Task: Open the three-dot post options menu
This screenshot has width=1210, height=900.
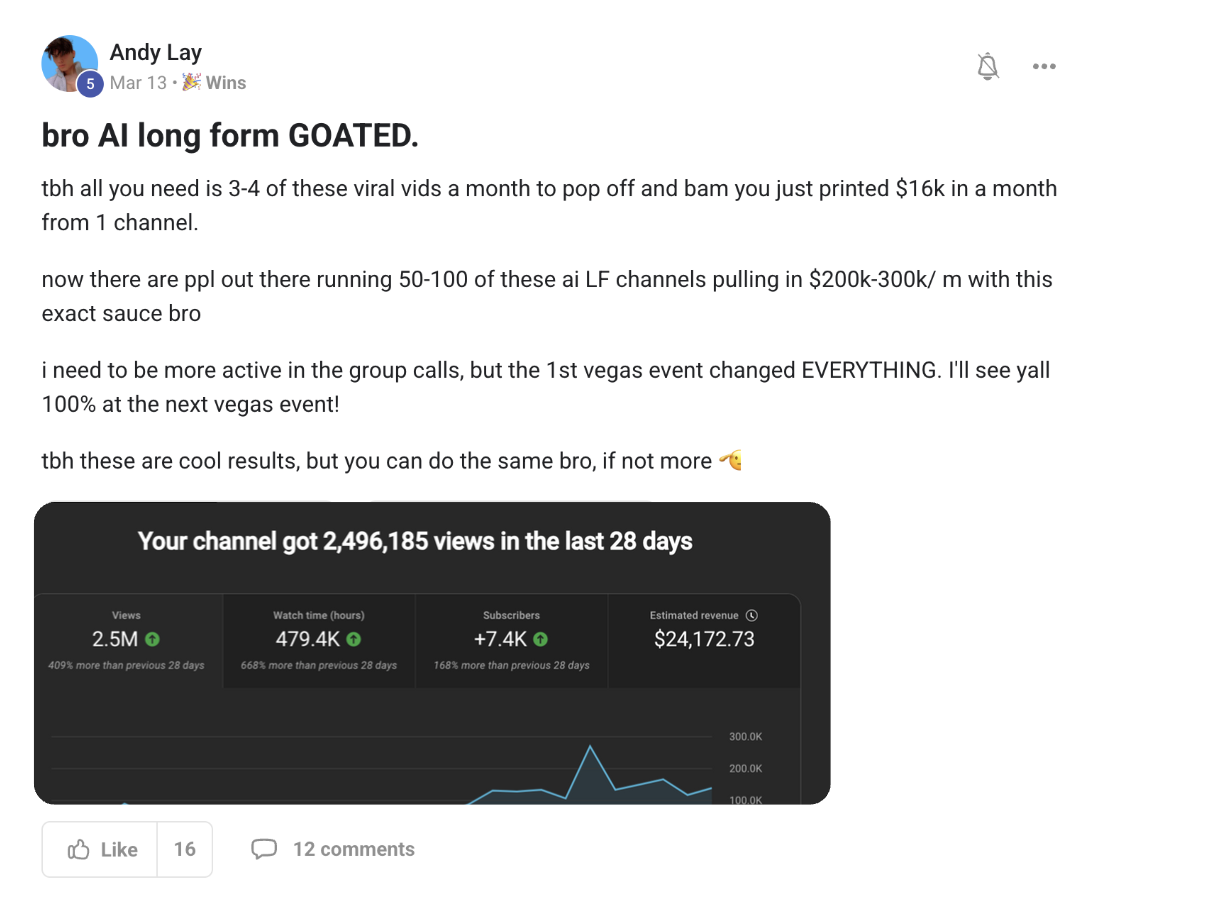Action: pyautogui.click(x=1044, y=67)
